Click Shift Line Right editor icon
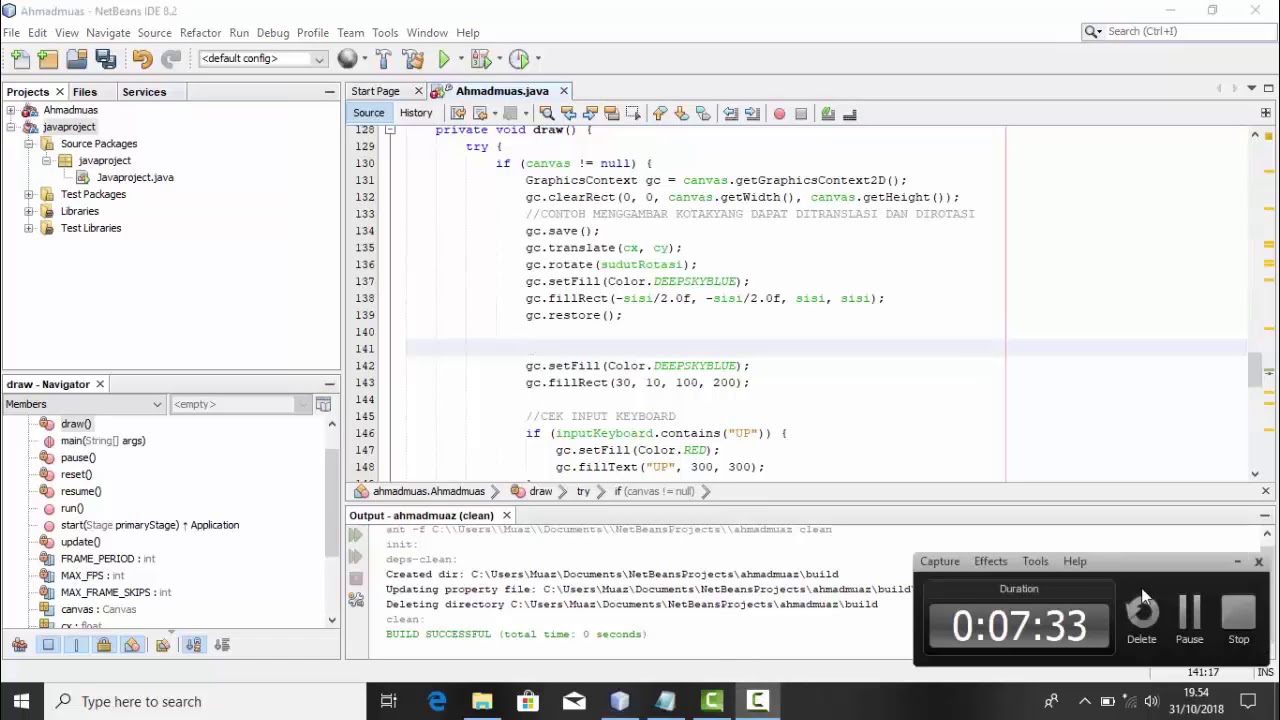This screenshot has height=720, width=1280. point(752,113)
